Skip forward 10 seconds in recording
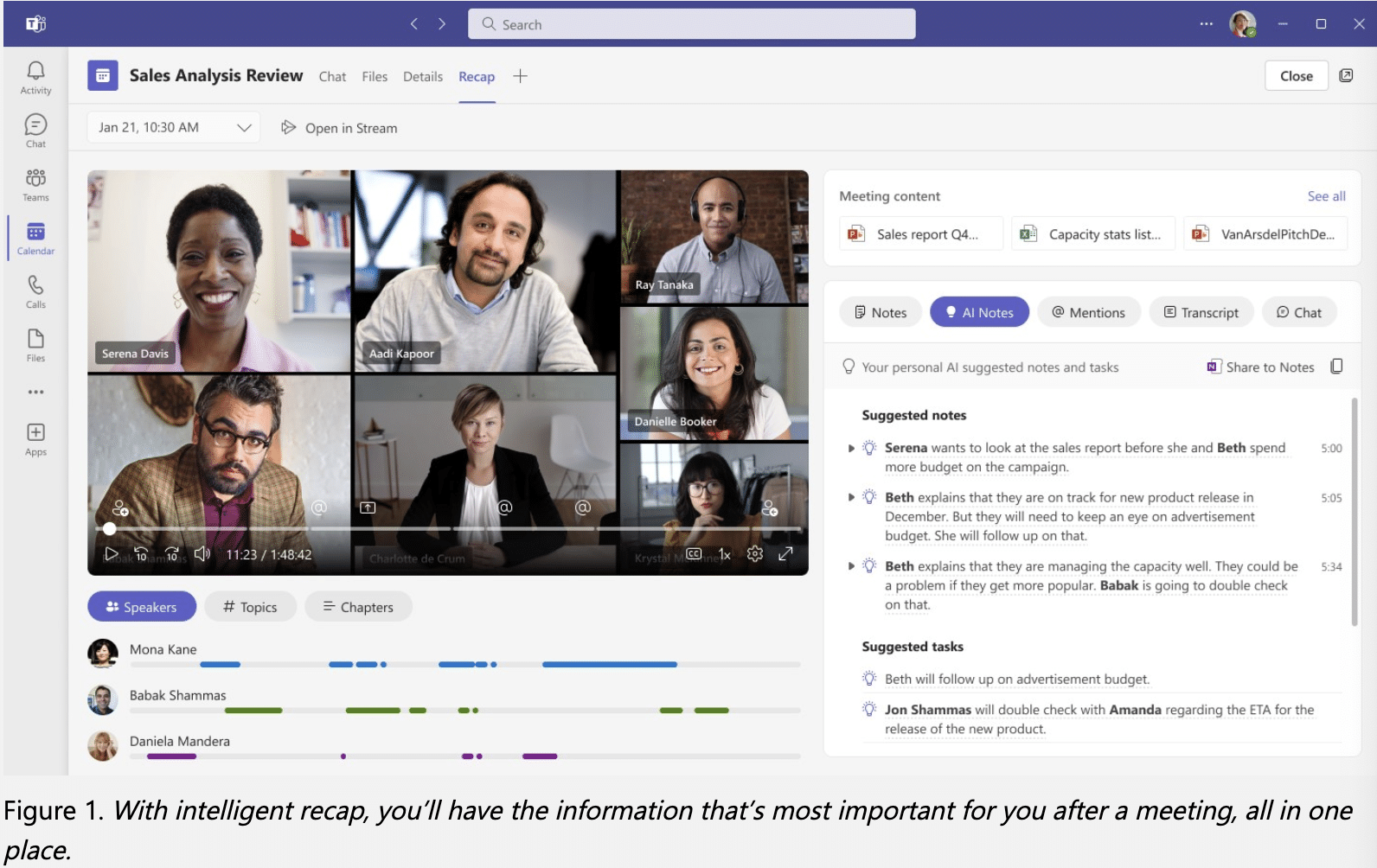Viewport: 1377px width, 868px height. coord(171,554)
